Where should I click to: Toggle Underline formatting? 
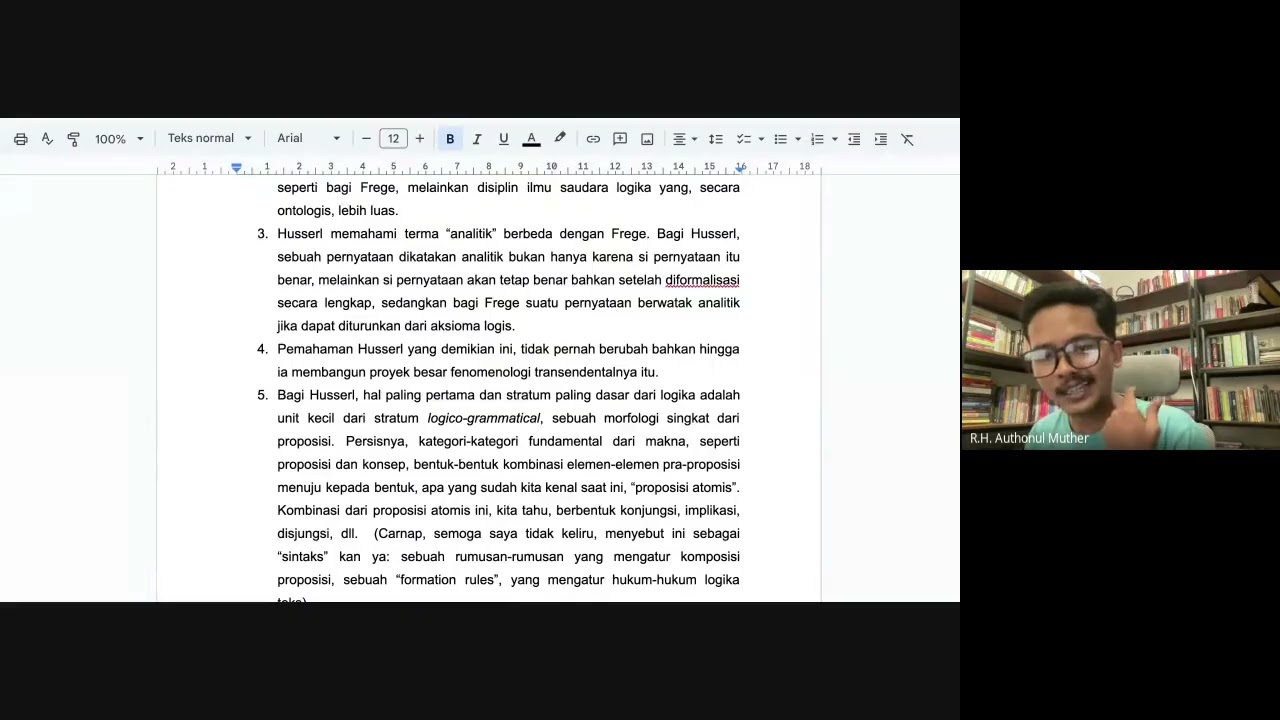(503, 139)
